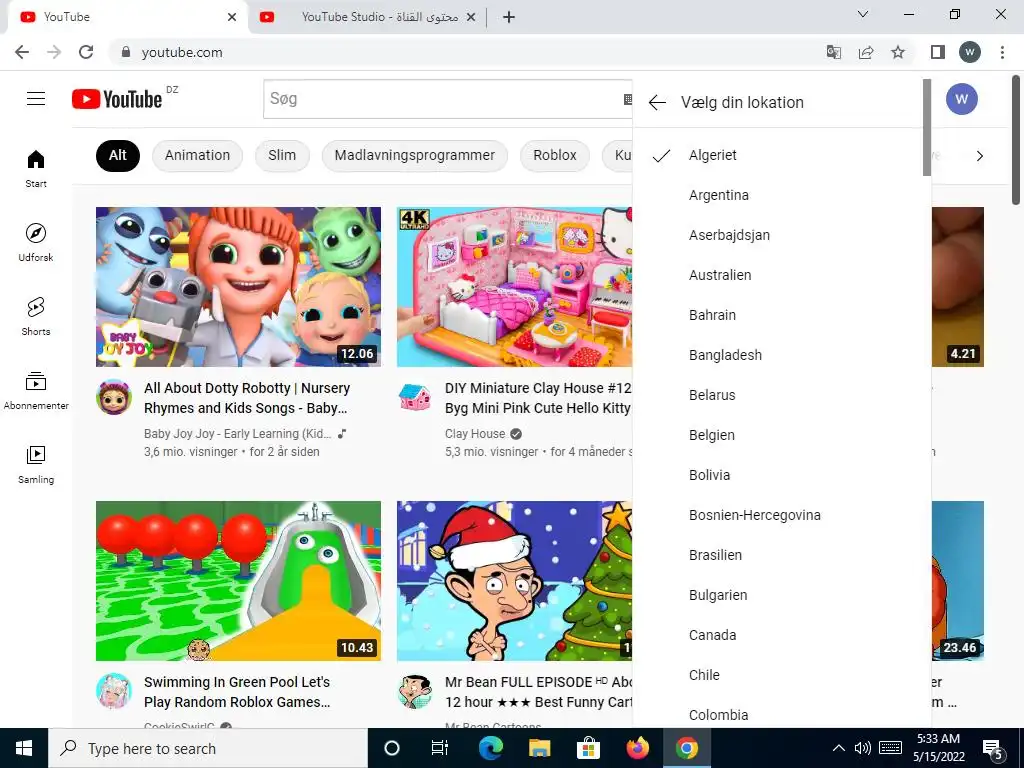Viewport: 1024px width, 768px height.
Task: Choose Belgien as location
Action: tap(782, 435)
